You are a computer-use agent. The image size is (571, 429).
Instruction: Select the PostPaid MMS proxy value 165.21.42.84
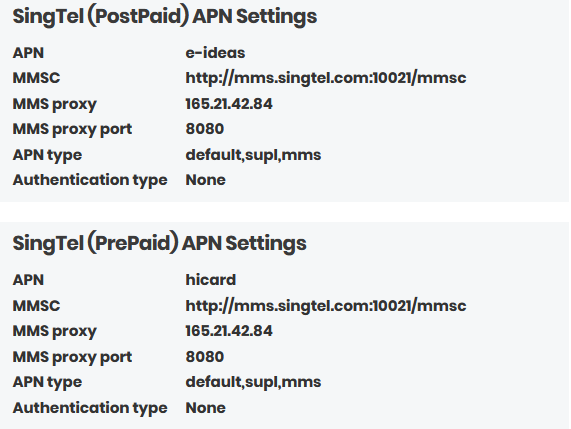pyautogui.click(x=229, y=104)
